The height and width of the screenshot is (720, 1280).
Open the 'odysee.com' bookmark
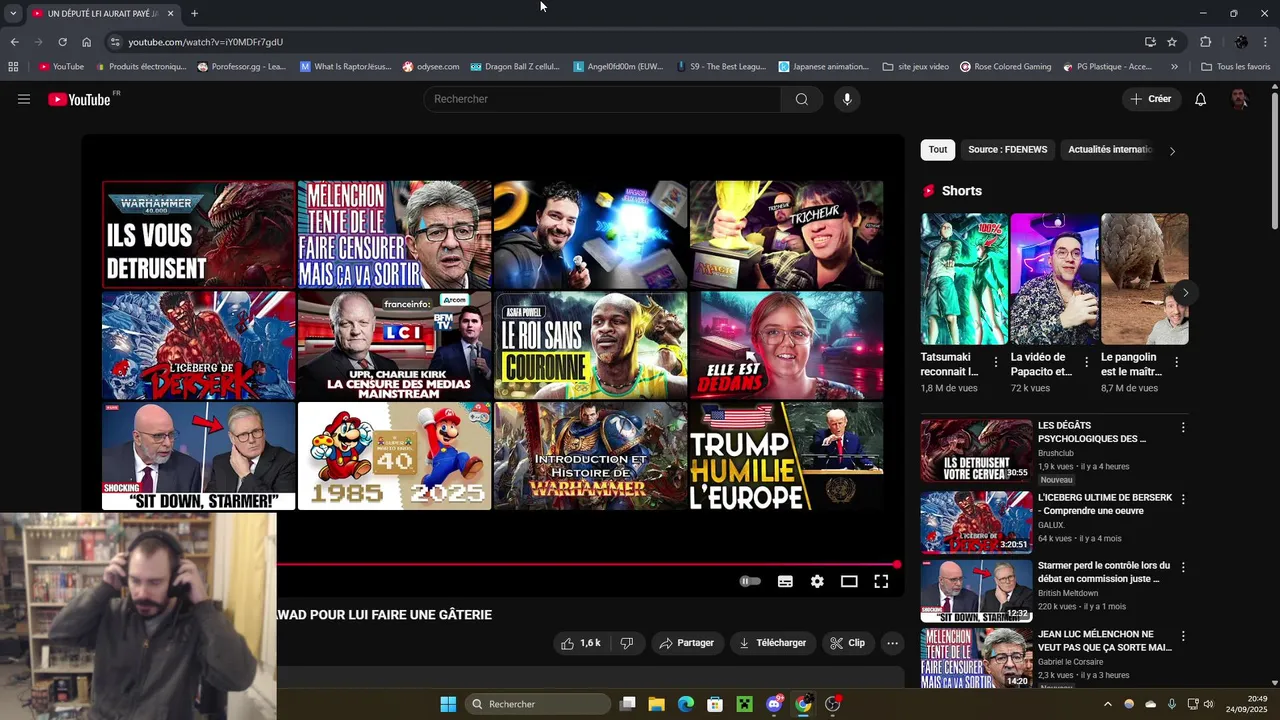tap(431, 67)
